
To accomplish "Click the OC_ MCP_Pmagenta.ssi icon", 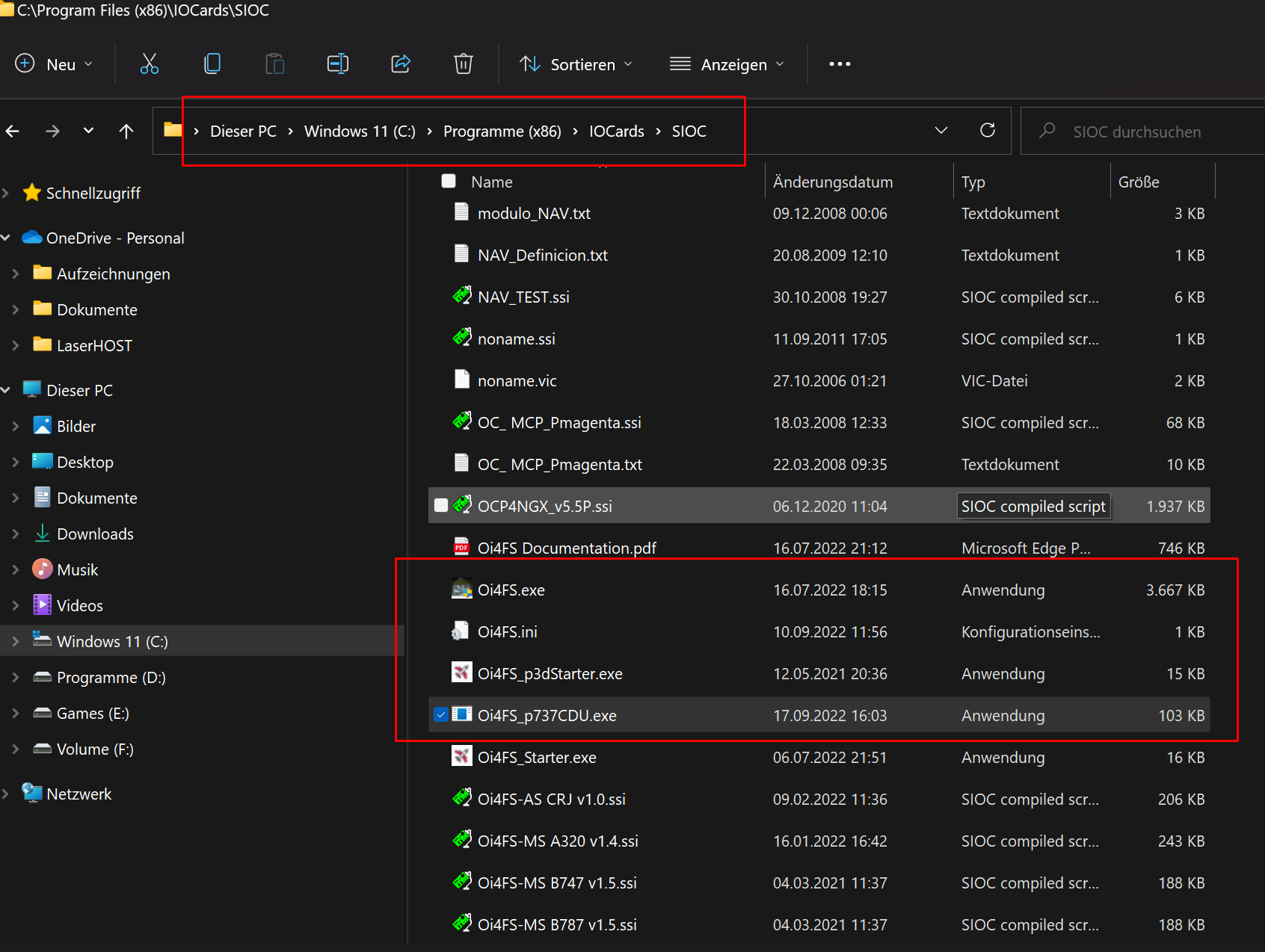I will (462, 421).
